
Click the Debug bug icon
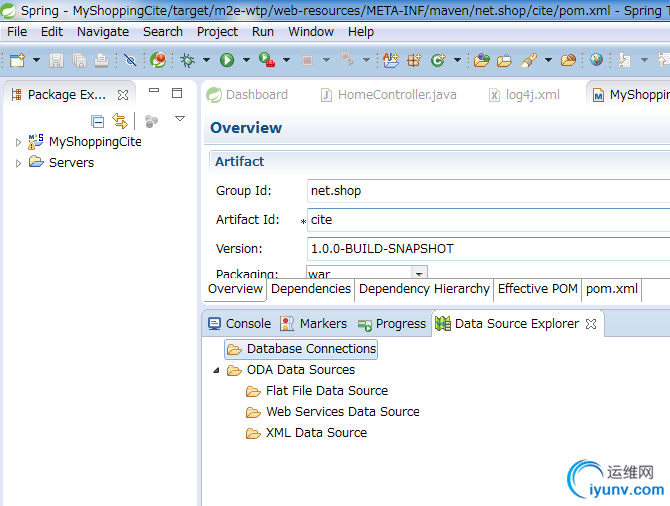[187, 60]
